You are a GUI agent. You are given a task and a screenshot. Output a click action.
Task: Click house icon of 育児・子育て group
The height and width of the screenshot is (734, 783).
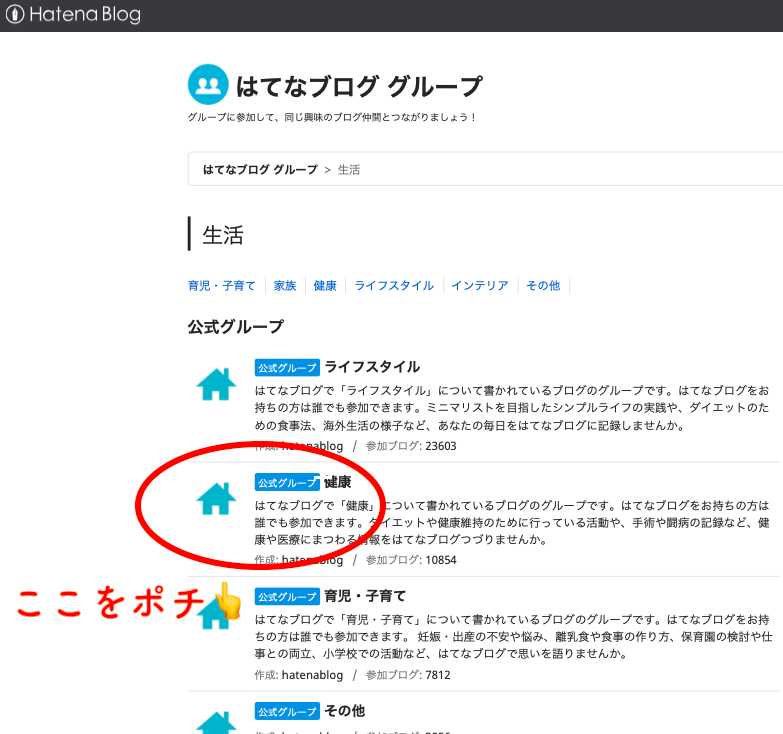216,613
